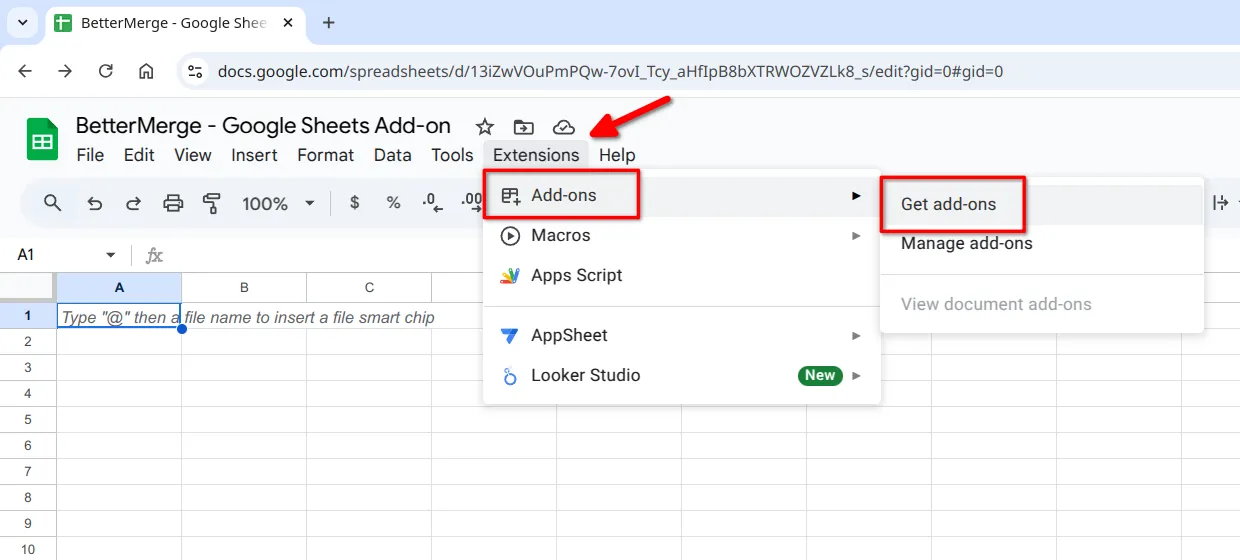This screenshot has height=560, width=1240.
Task: Format as currency with dollar icon
Action: [x=354, y=203]
